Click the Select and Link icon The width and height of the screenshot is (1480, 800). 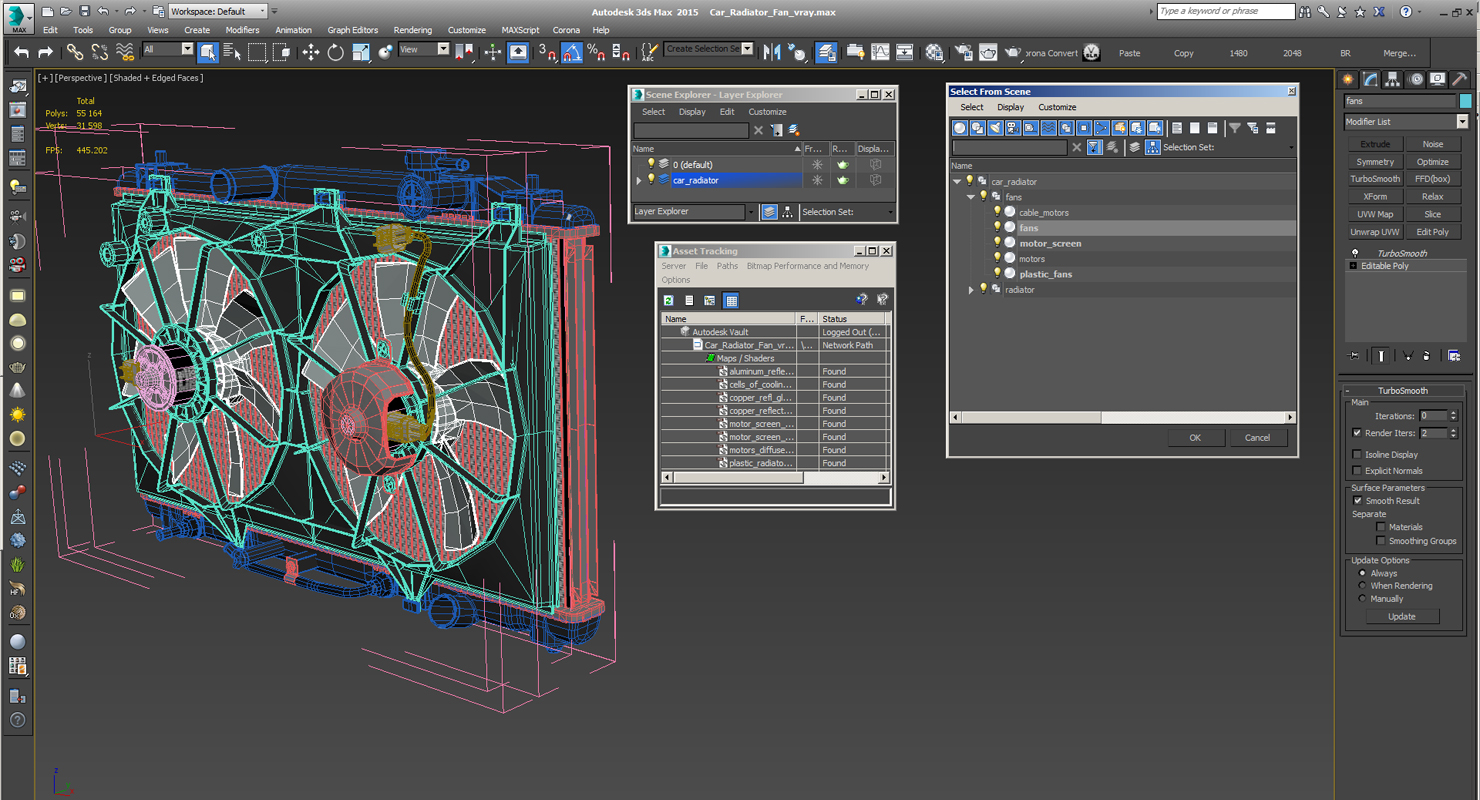click(x=75, y=52)
